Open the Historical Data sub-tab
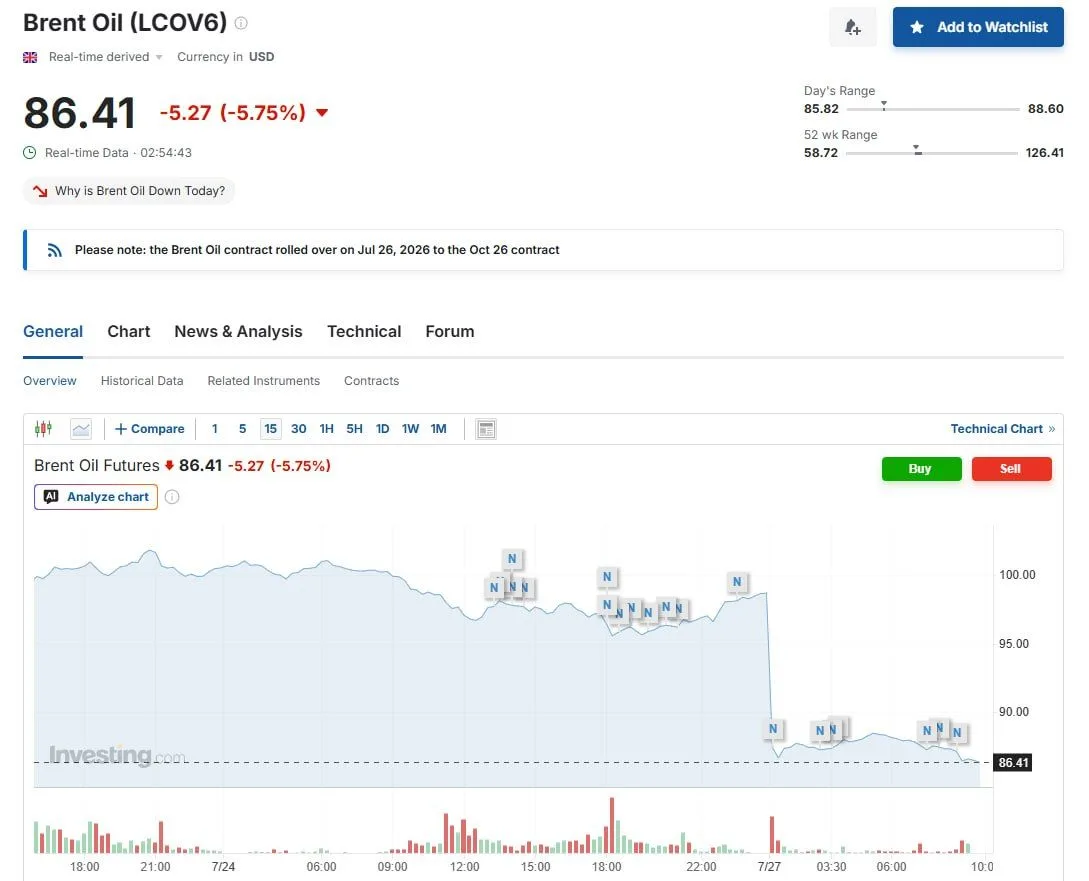This screenshot has height=881, width=1089. 142,381
